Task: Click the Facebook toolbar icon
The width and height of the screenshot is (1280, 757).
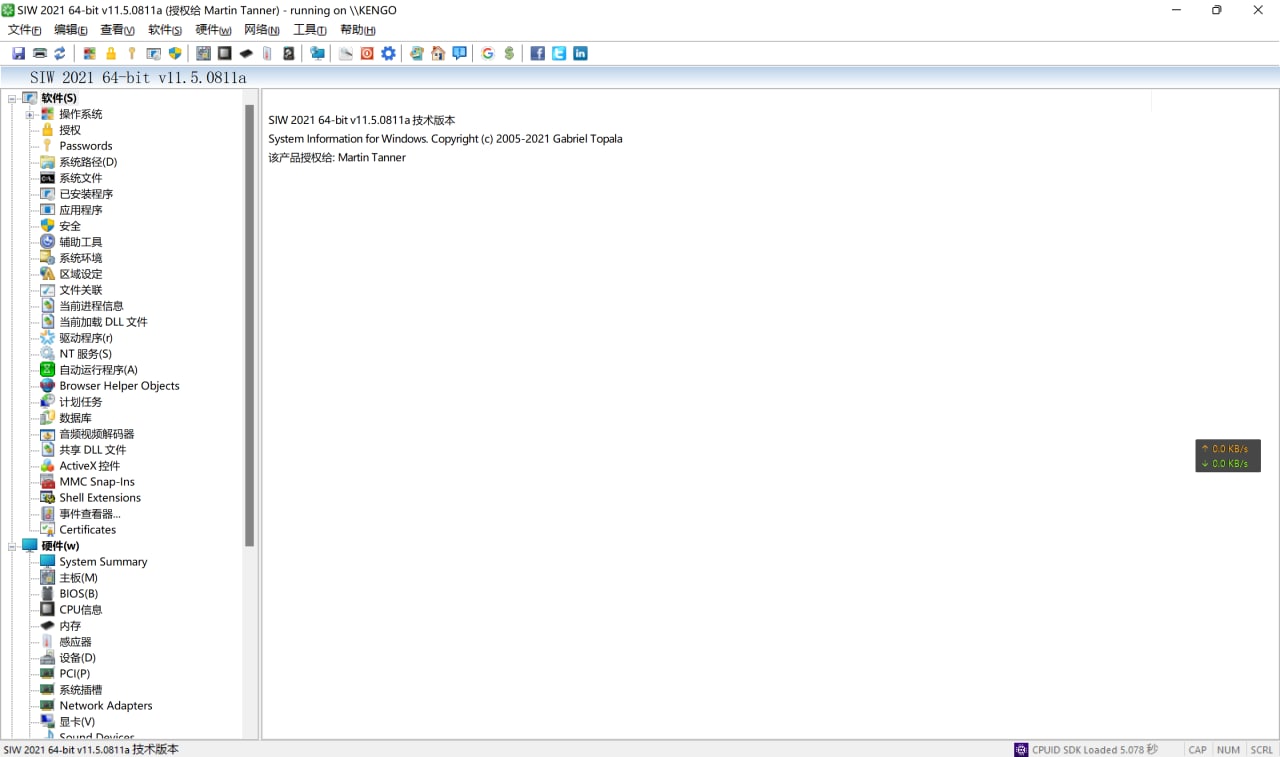Action: pos(538,54)
